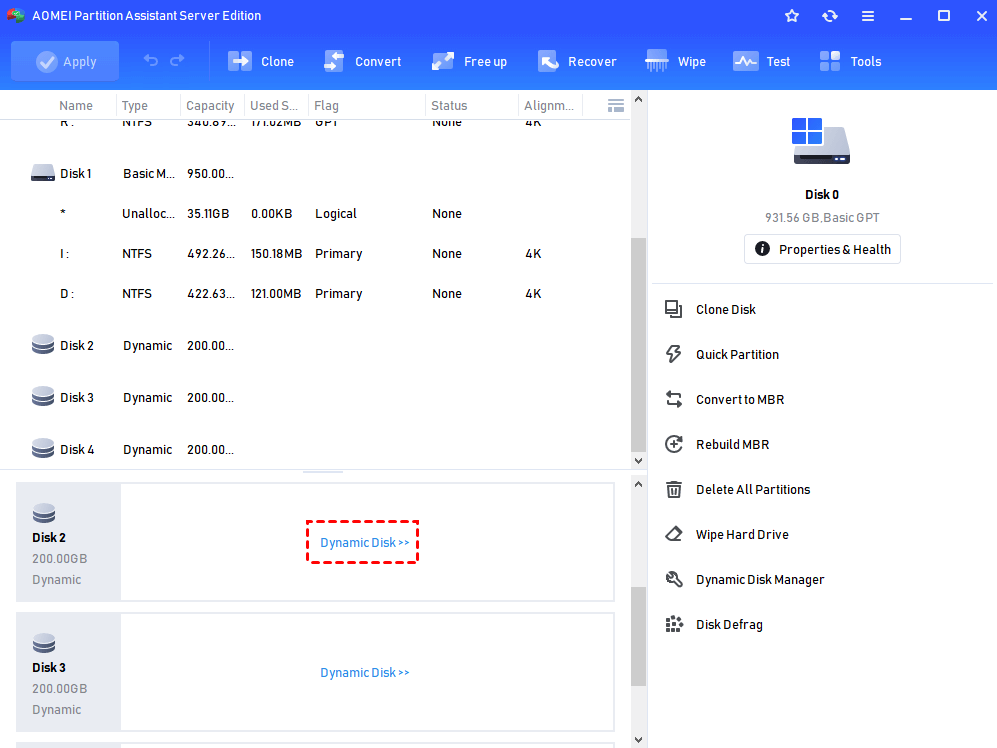Click the down arrow of the partition list scrollbar

[x=638, y=461]
